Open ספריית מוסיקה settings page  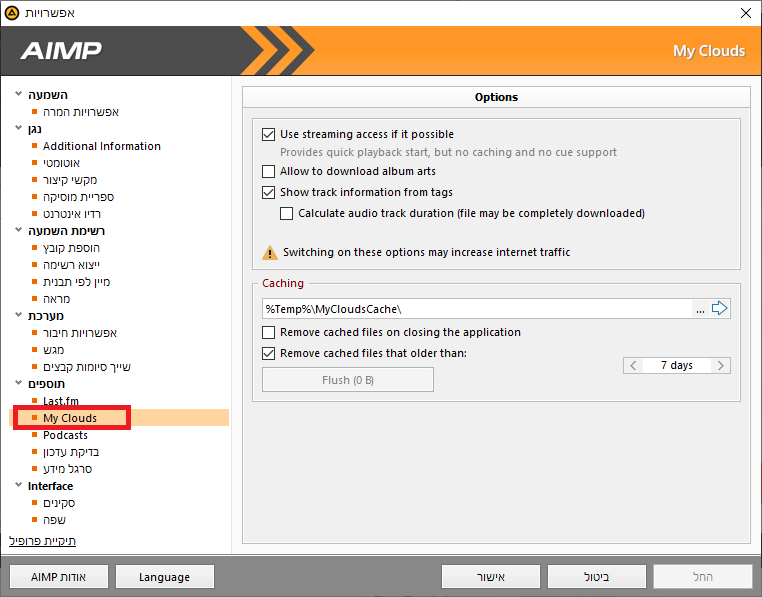78,197
